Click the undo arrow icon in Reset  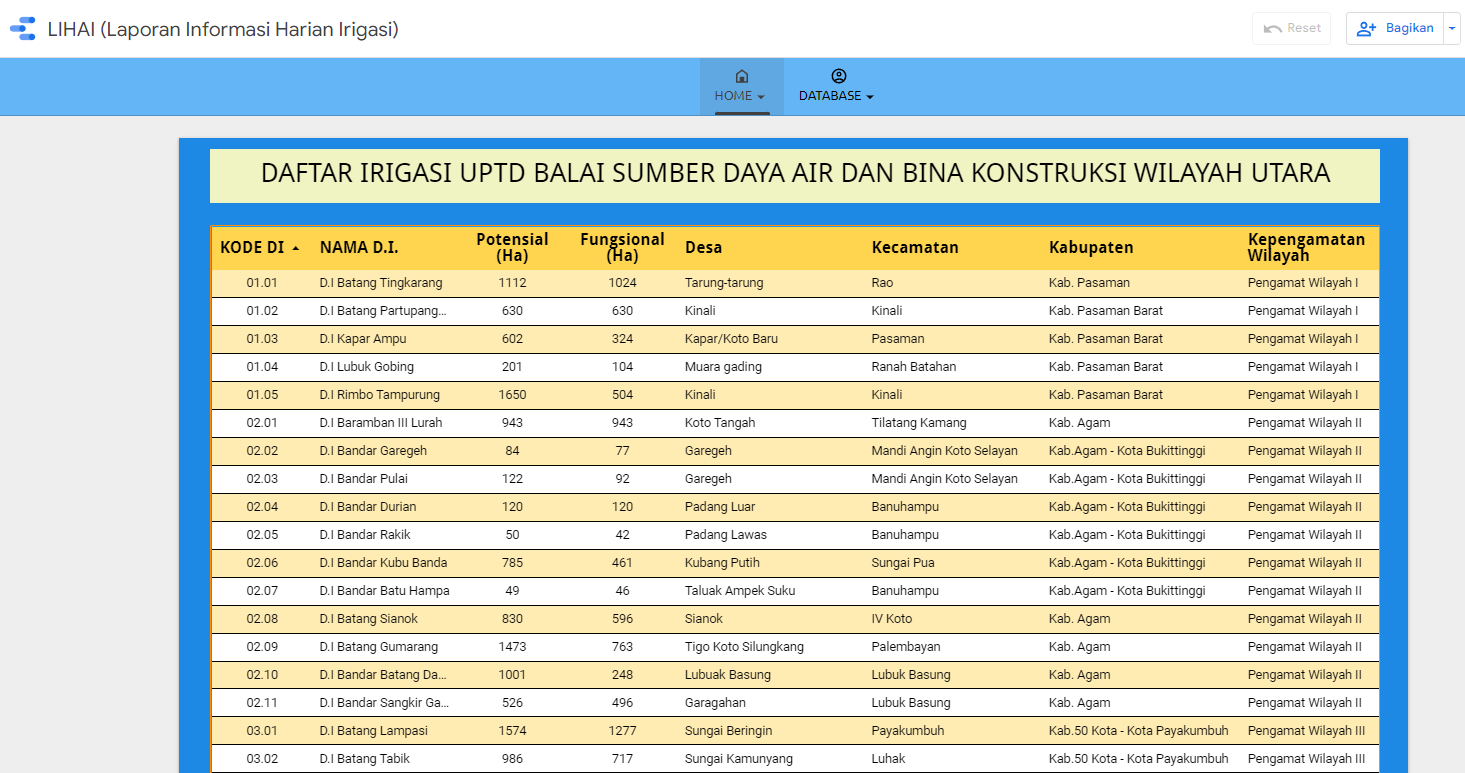tap(1272, 28)
